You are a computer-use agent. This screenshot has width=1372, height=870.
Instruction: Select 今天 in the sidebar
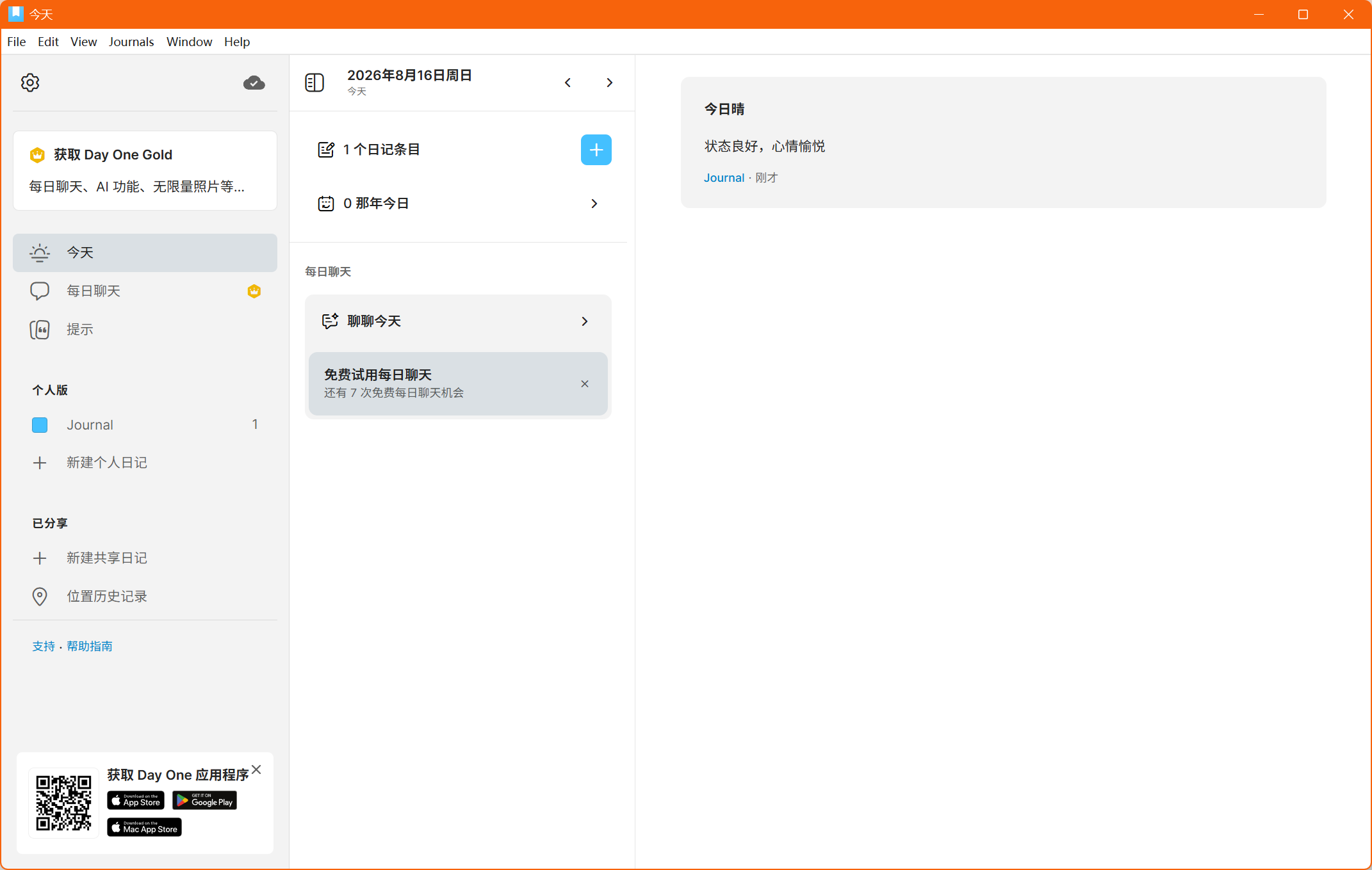pos(145,252)
